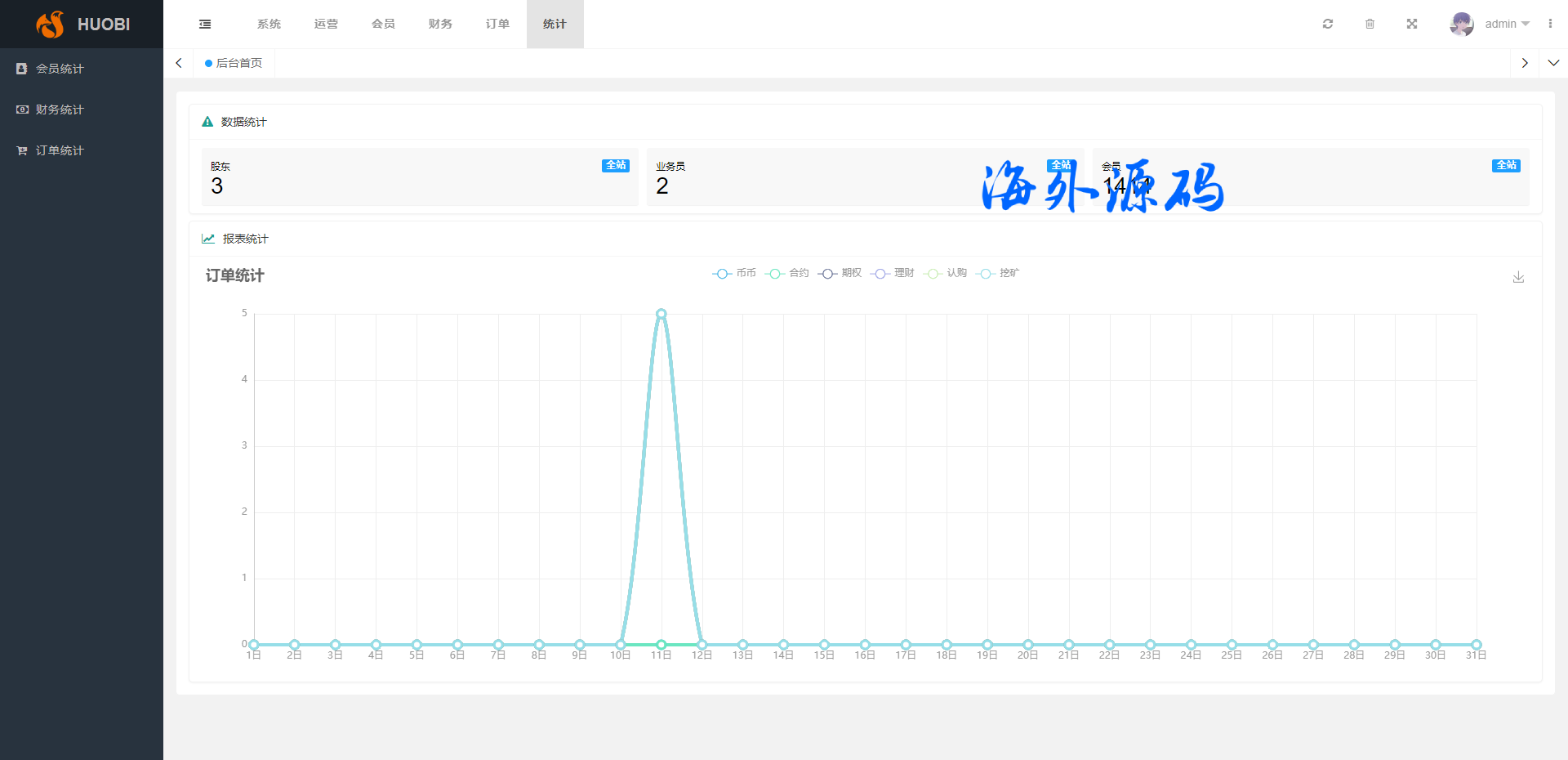Open 订单统计 in the sidebar
The image size is (1568, 760).
click(x=60, y=150)
